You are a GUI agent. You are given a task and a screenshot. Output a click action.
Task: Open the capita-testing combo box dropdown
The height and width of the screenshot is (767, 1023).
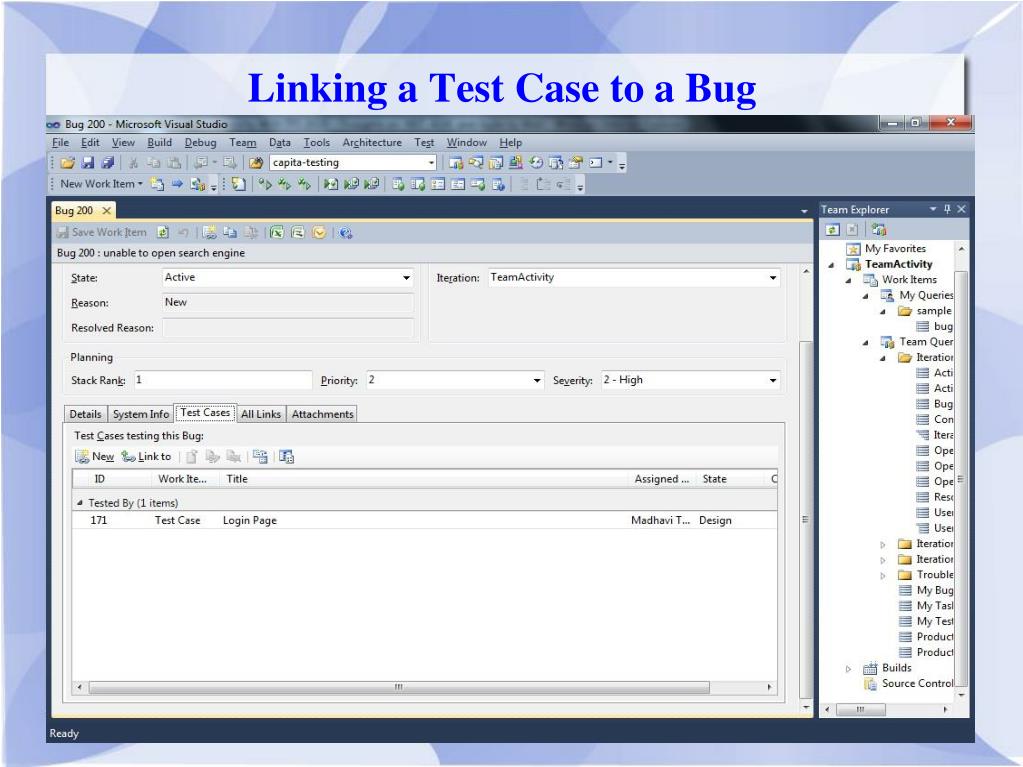[x=431, y=163]
